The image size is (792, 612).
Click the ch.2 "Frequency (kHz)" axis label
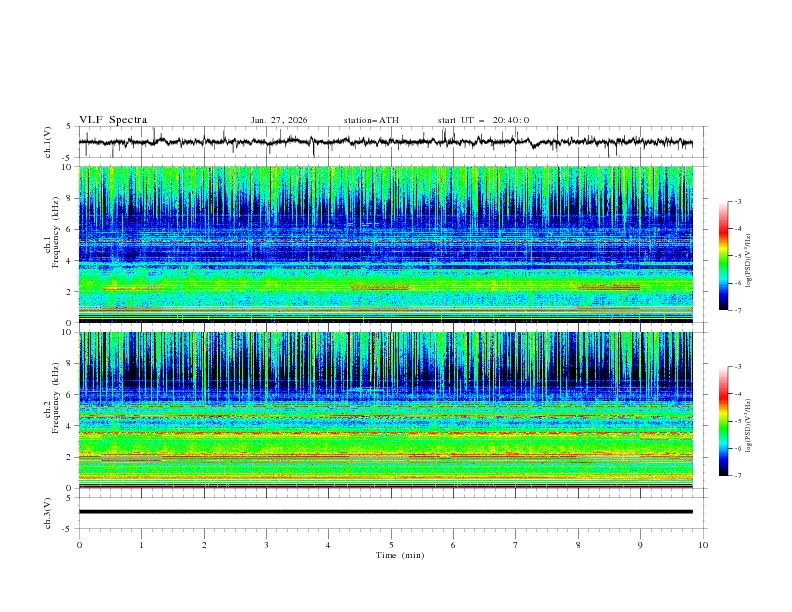pyautogui.click(x=56, y=397)
